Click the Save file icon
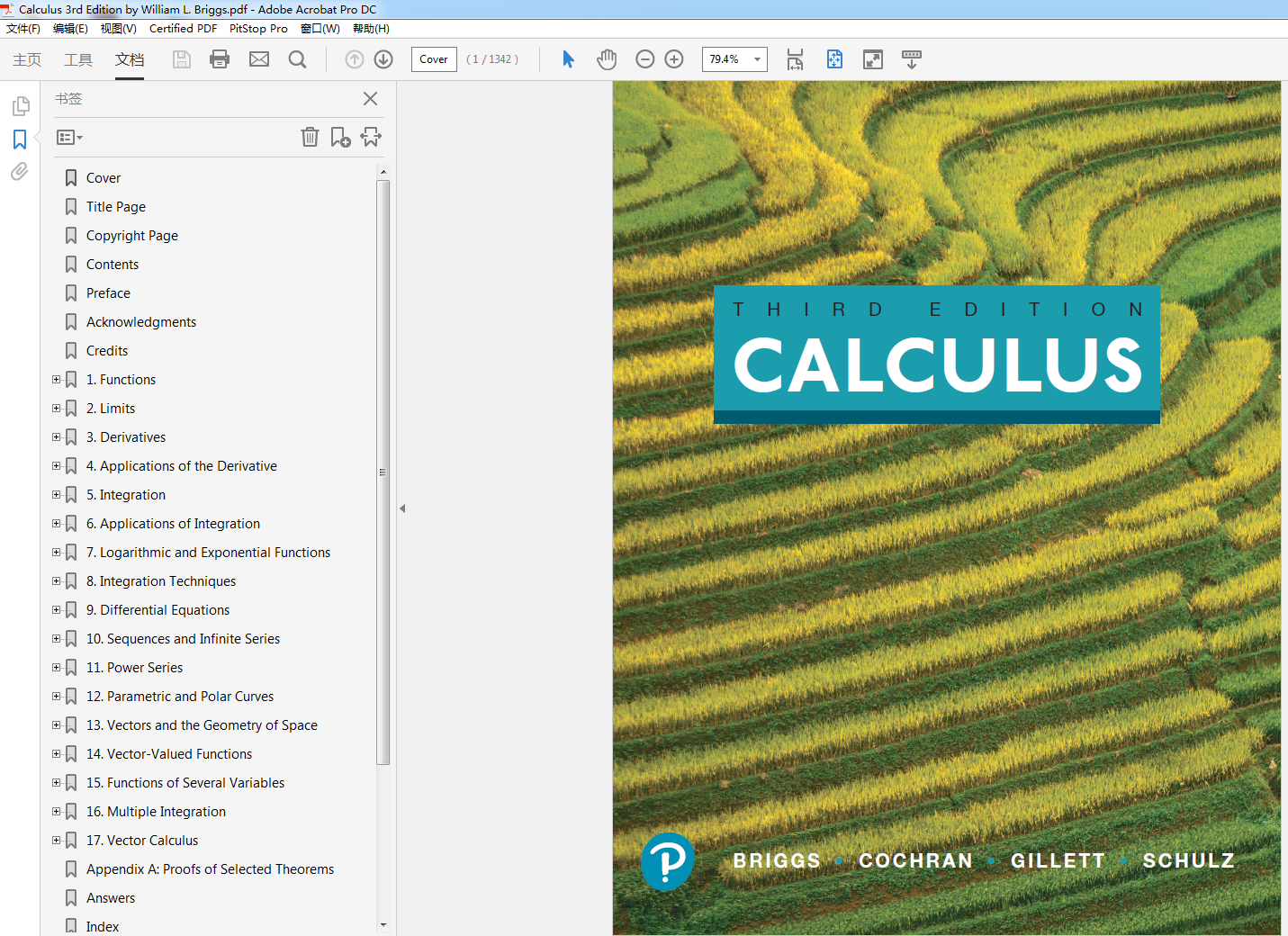The image size is (1288, 936). 182,59
